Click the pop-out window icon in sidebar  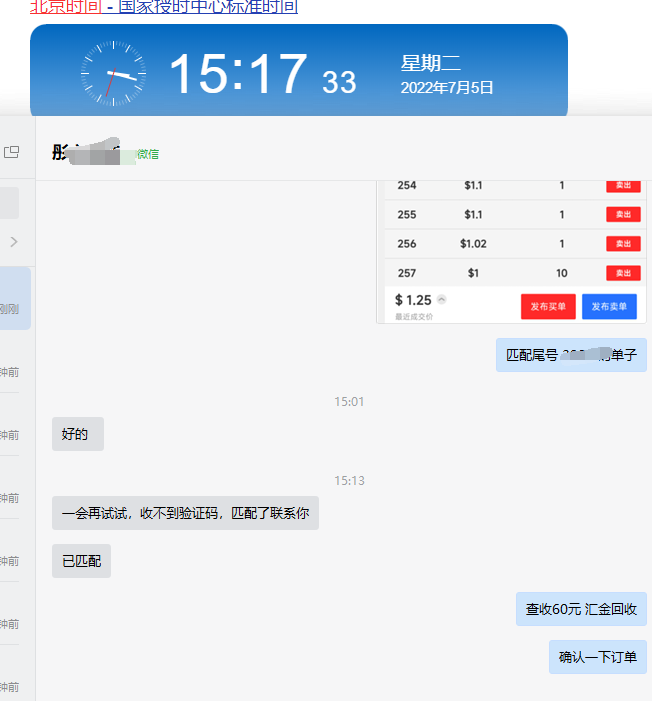point(12,152)
